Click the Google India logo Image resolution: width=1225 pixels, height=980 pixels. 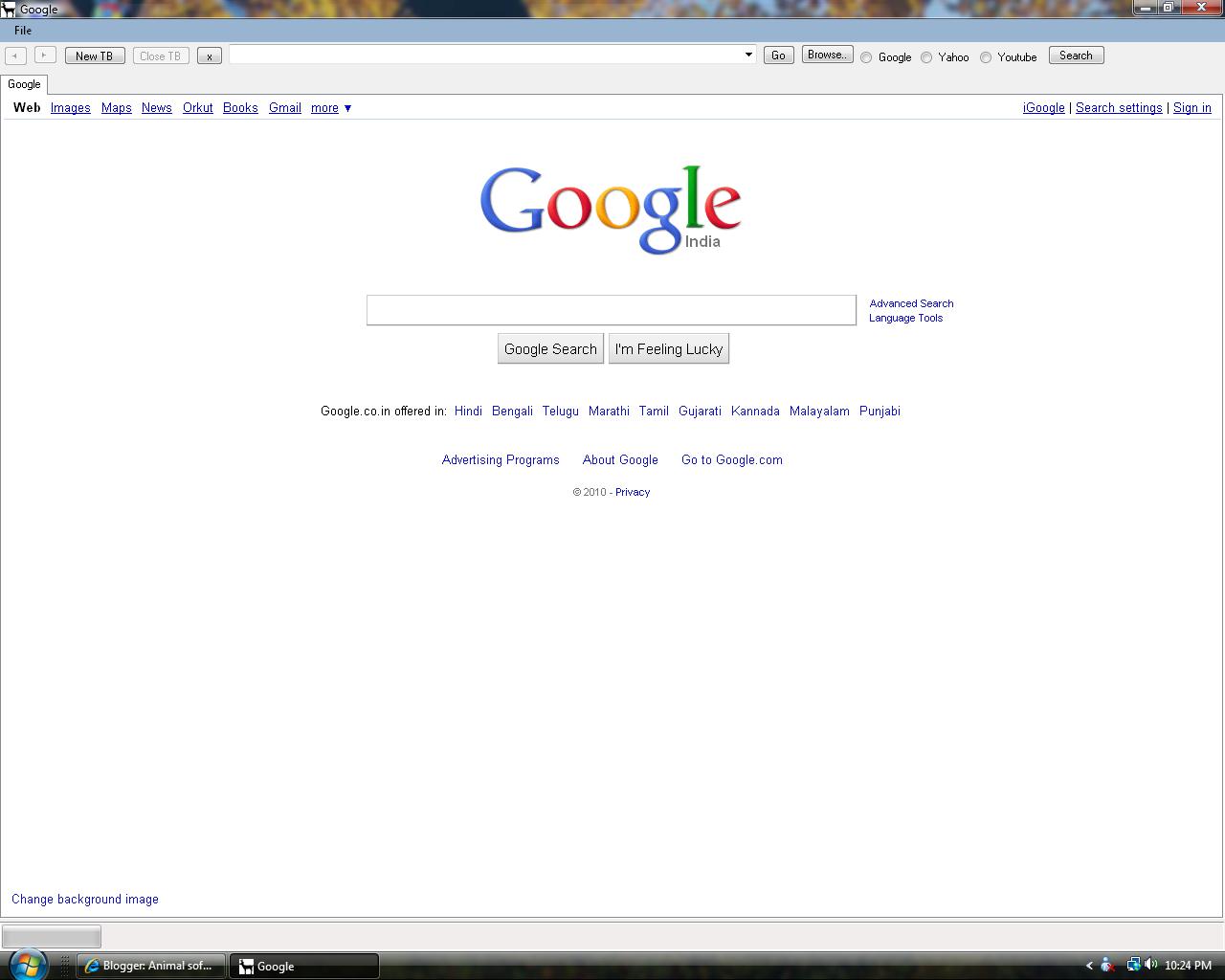tap(611, 209)
